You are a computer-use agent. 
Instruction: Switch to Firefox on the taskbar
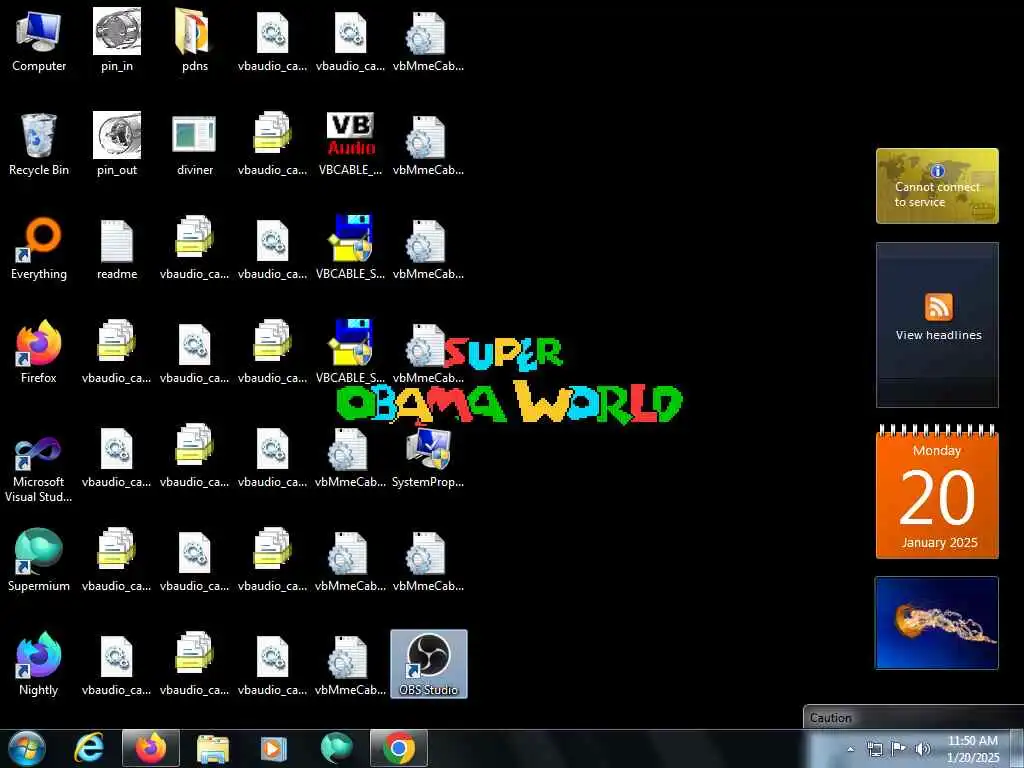click(x=151, y=748)
